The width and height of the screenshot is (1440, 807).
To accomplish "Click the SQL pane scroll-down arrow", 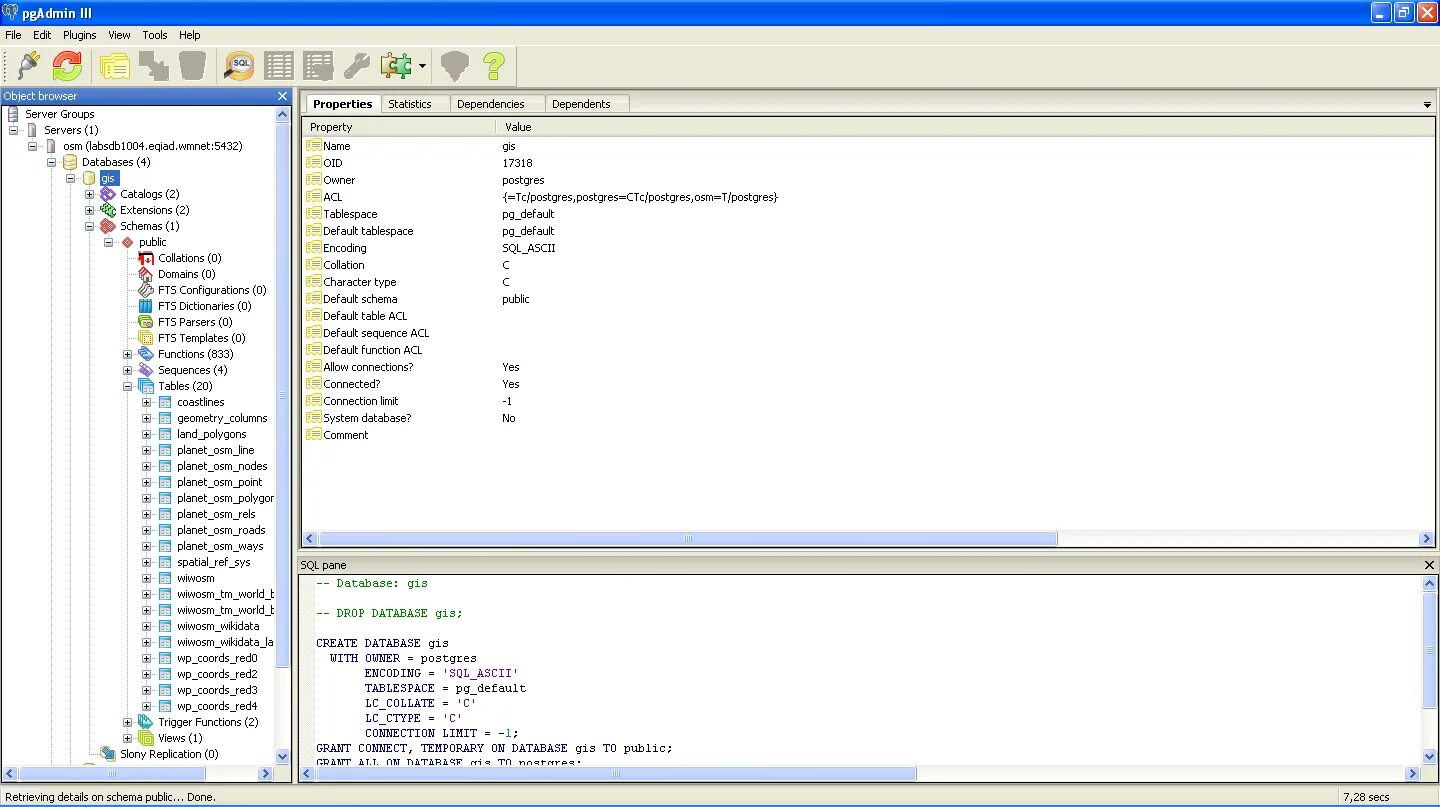I will [1429, 757].
